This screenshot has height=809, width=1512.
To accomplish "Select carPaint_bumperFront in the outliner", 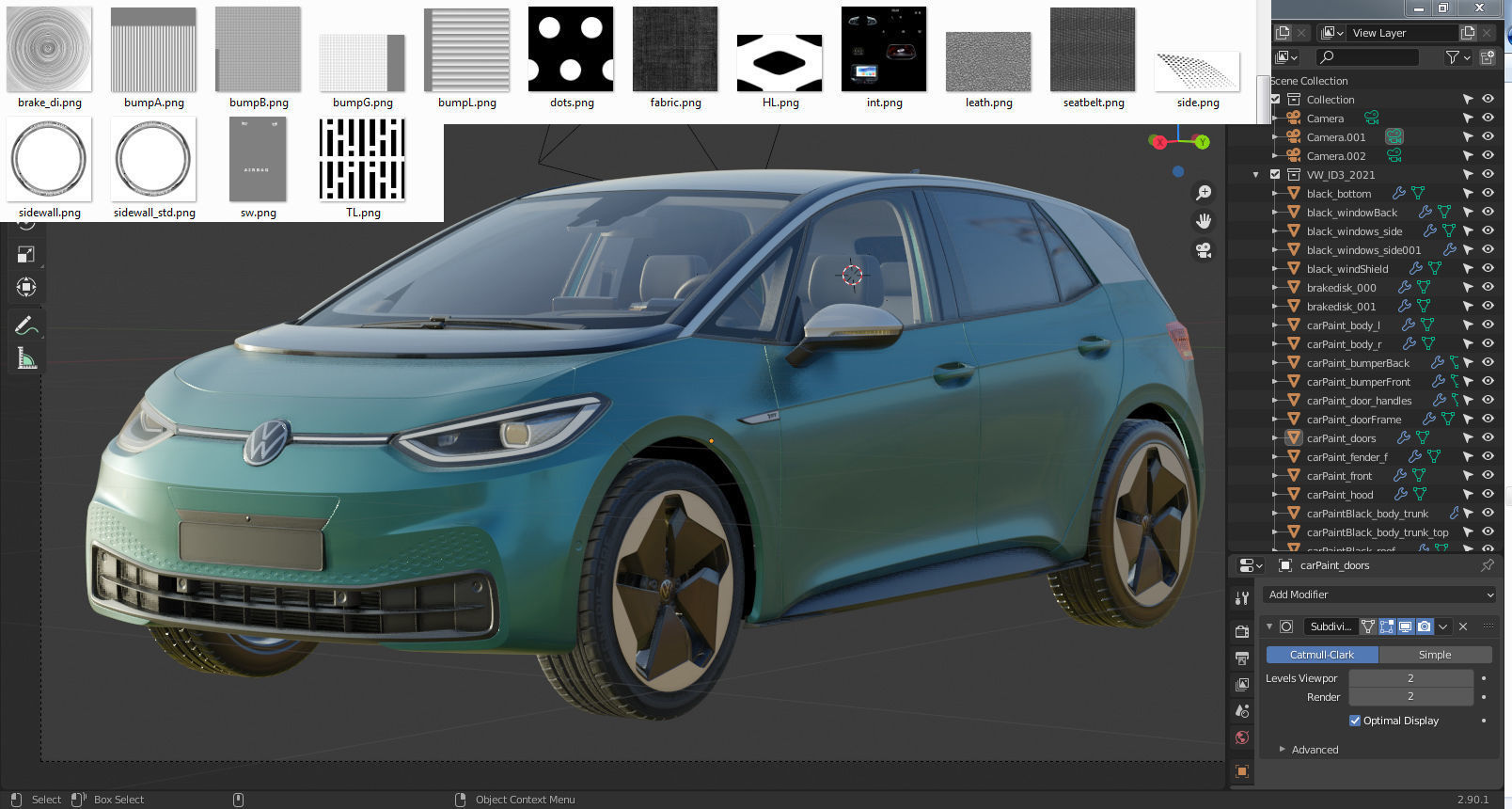I will point(1358,382).
